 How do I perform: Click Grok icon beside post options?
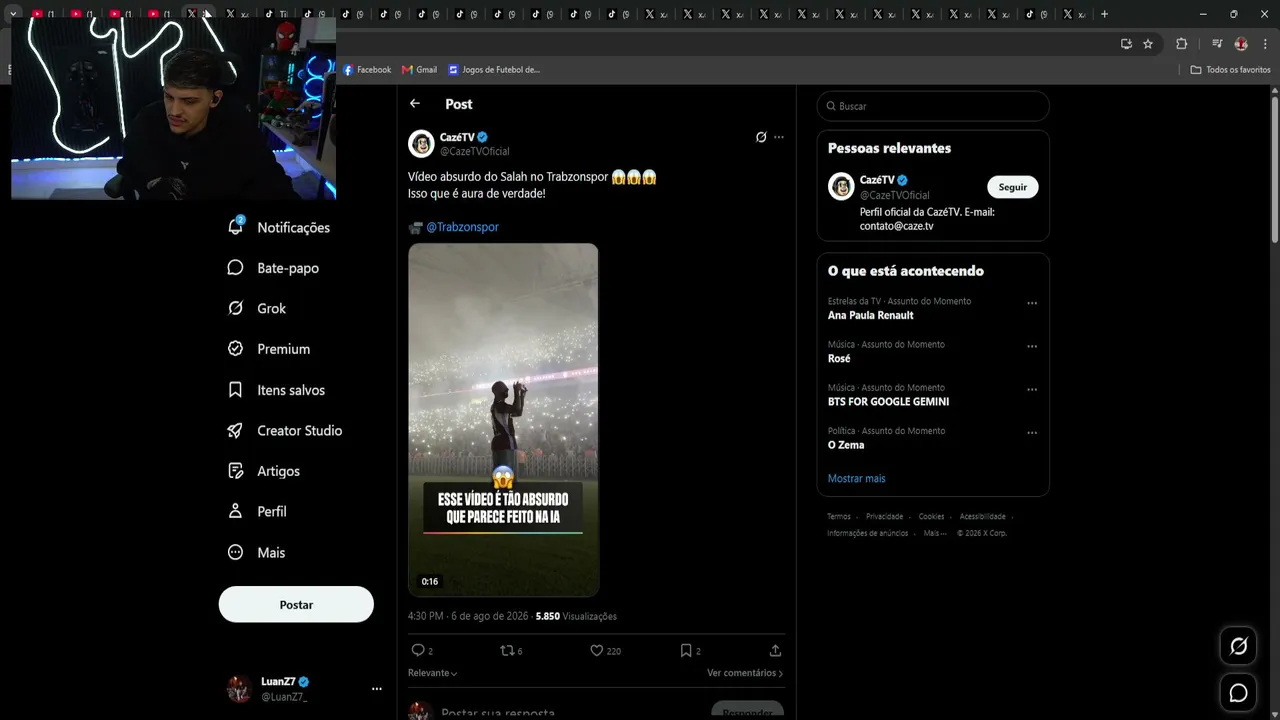coord(761,137)
